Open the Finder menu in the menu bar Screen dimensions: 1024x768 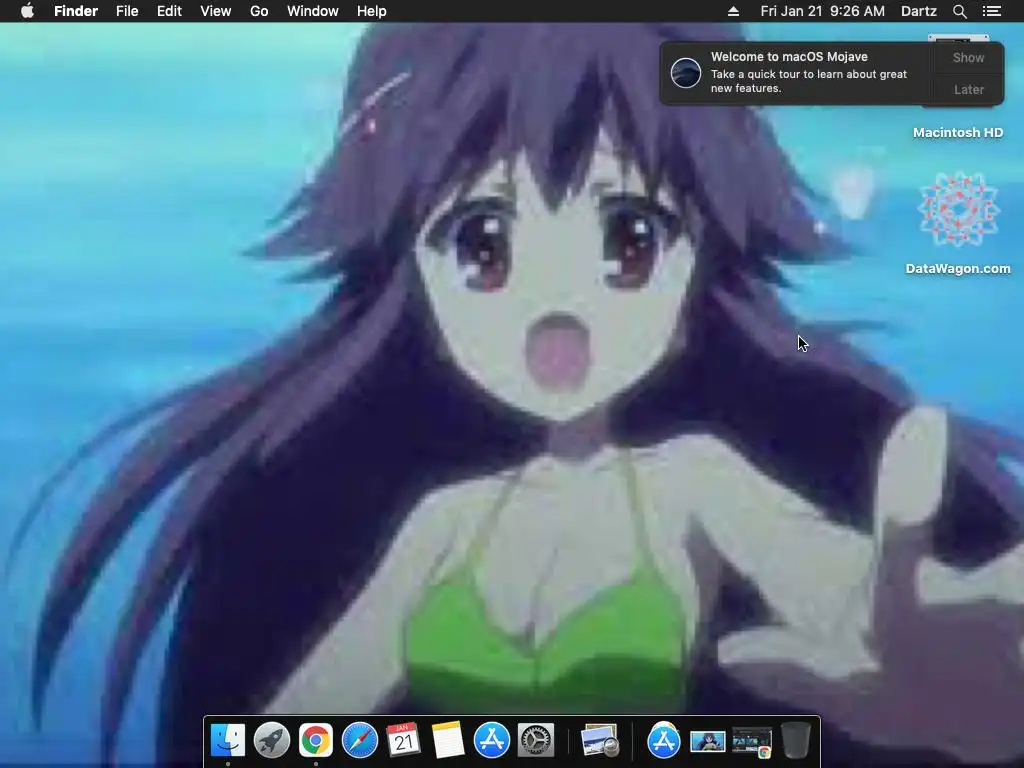76,11
